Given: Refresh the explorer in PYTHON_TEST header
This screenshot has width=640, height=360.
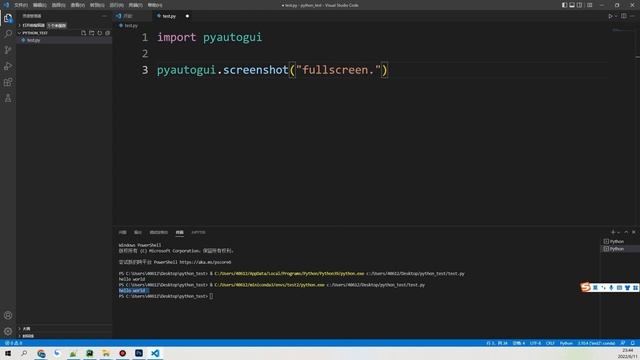Looking at the screenshot, I should coord(100,33).
